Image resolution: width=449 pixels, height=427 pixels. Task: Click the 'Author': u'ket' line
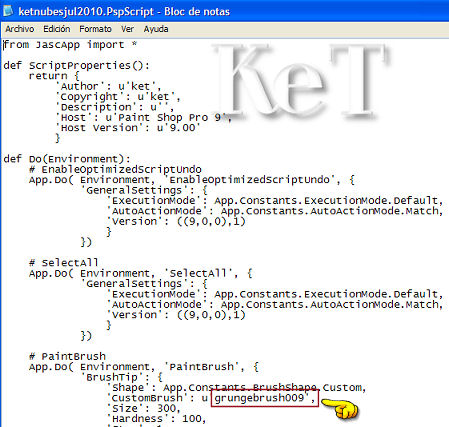pos(108,86)
